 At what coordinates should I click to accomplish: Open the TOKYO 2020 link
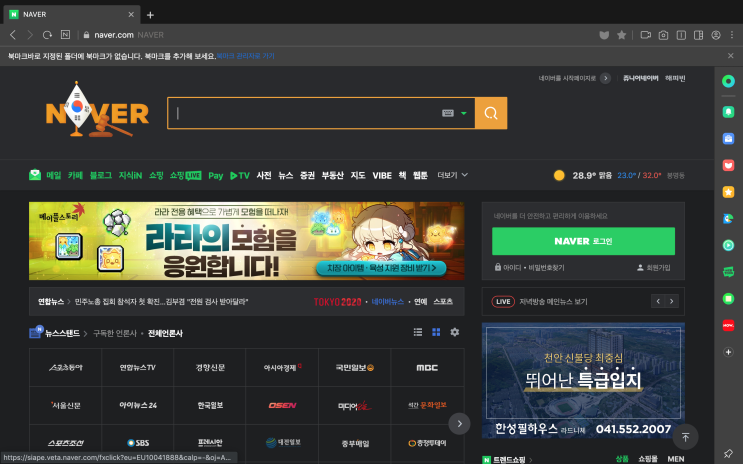tap(337, 302)
